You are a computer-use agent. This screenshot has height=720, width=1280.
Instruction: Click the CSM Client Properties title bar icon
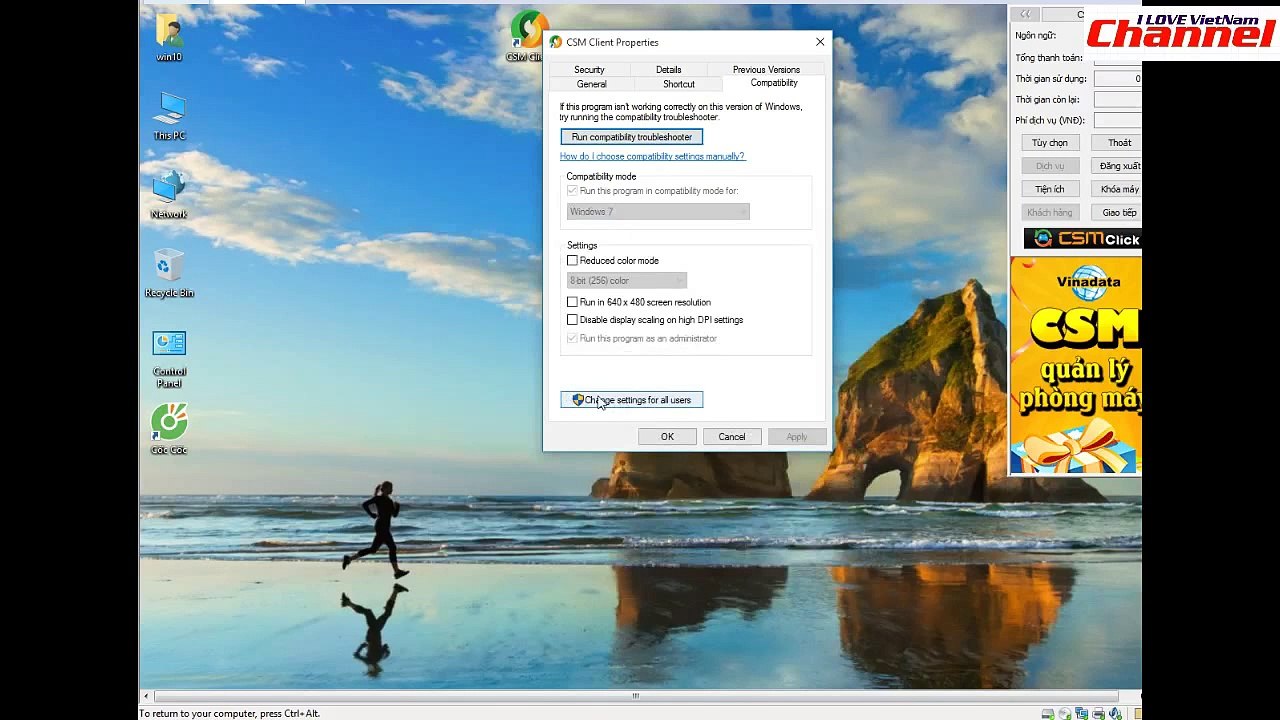click(555, 42)
